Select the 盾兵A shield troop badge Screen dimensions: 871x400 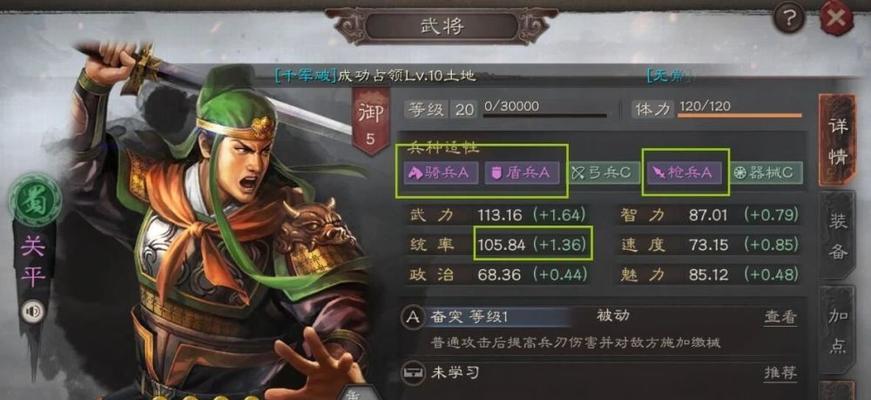(x=520, y=173)
